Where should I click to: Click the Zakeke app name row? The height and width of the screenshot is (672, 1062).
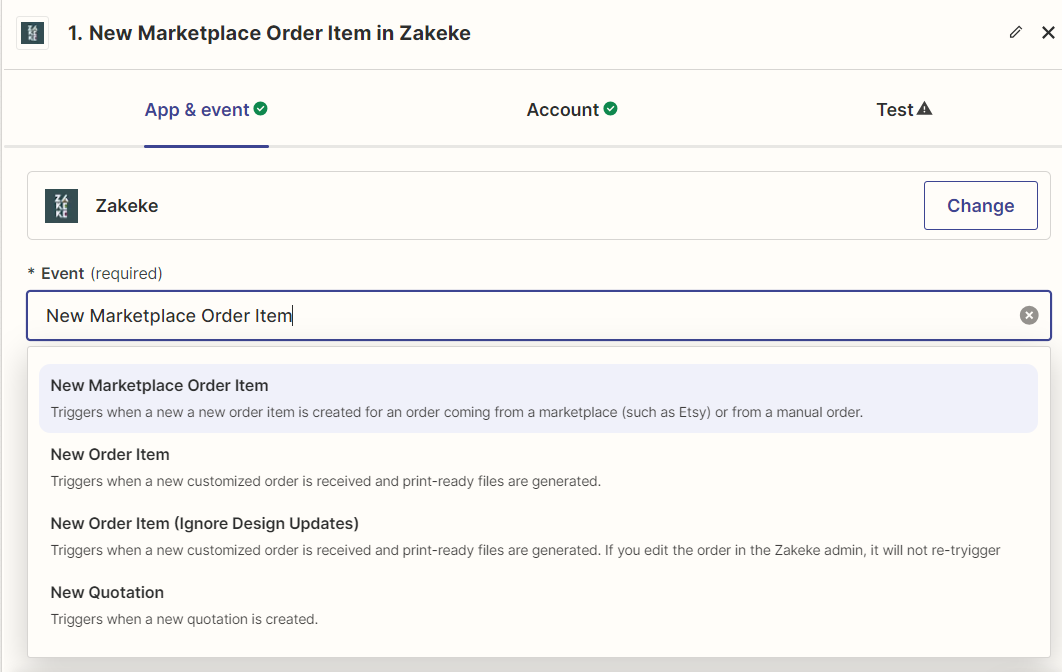[x=538, y=205]
